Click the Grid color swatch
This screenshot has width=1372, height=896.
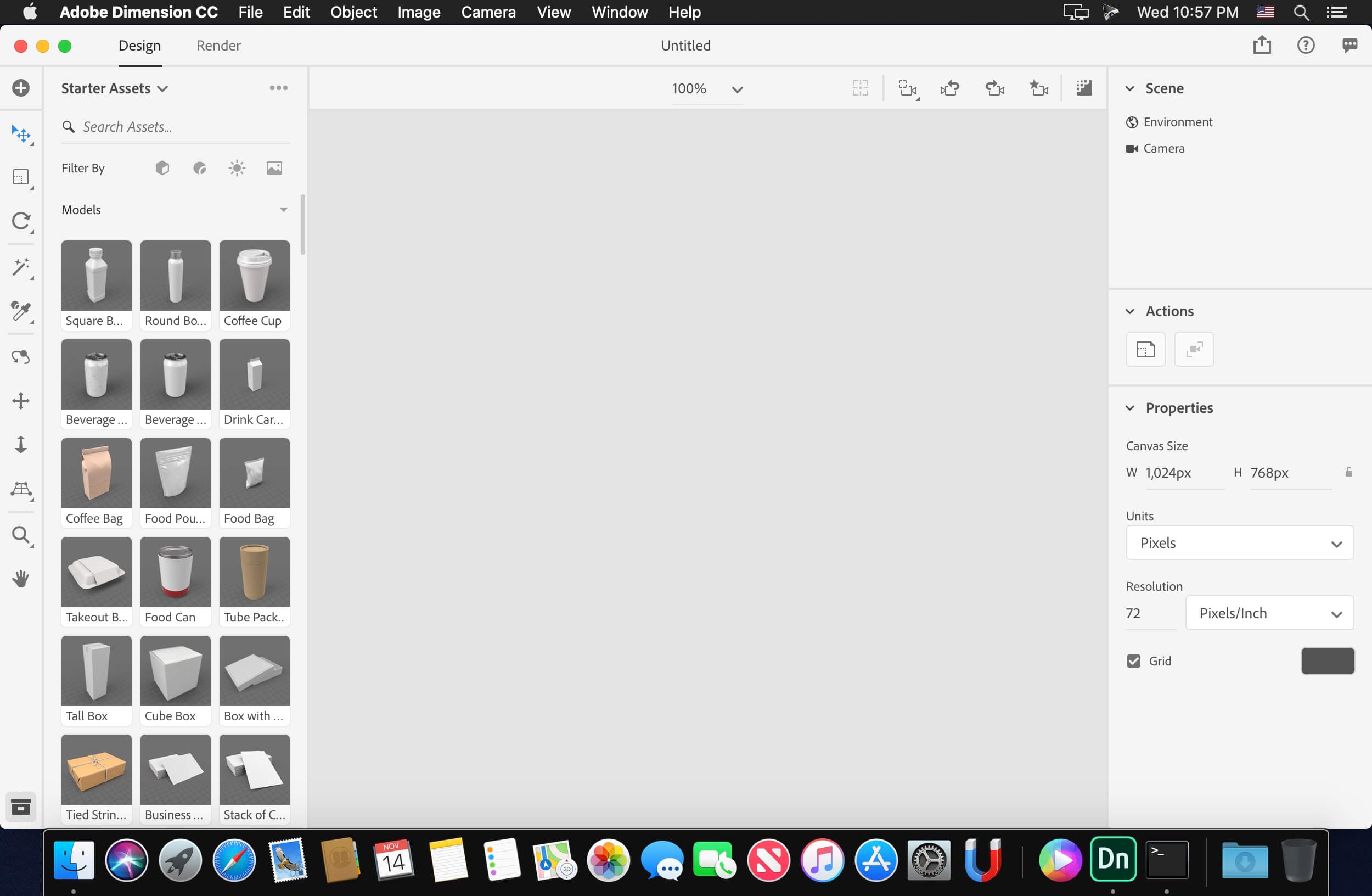[x=1327, y=661]
